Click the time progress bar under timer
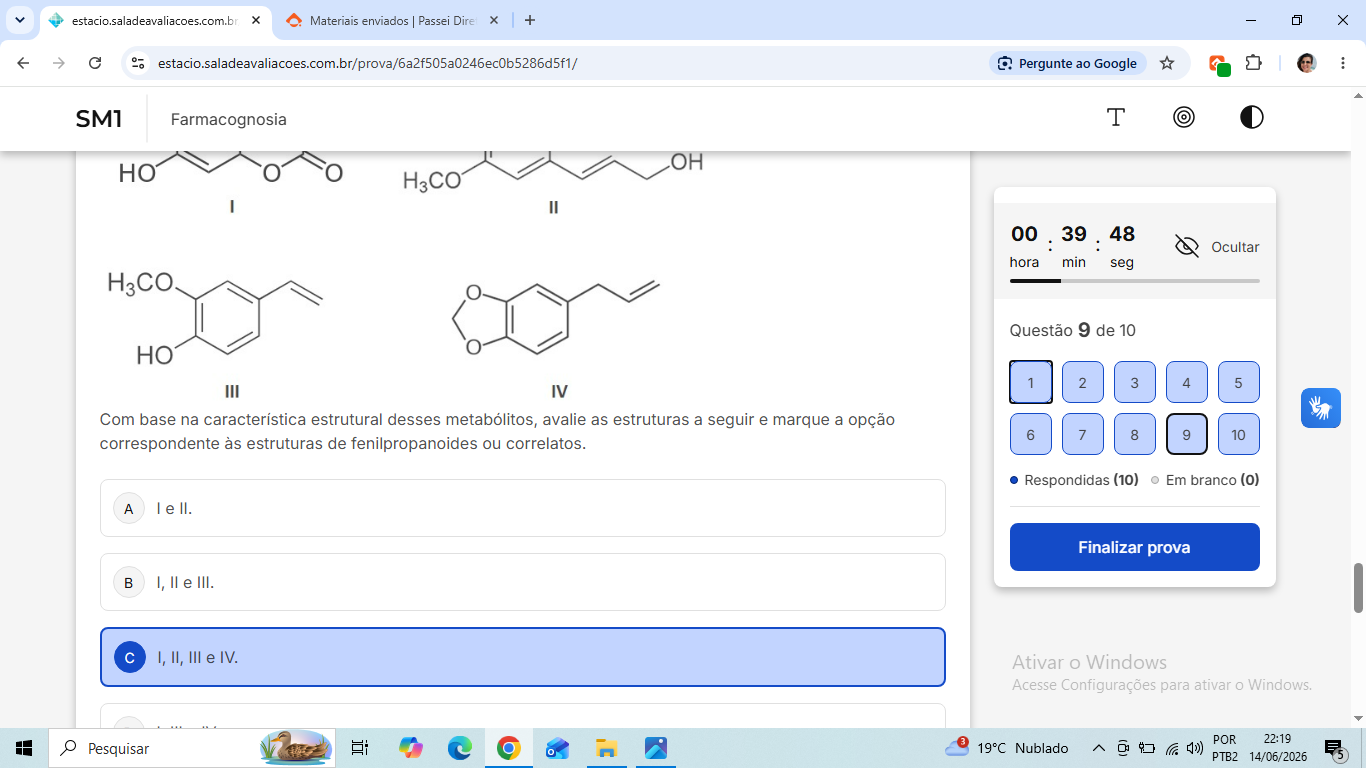 pyautogui.click(x=1135, y=281)
